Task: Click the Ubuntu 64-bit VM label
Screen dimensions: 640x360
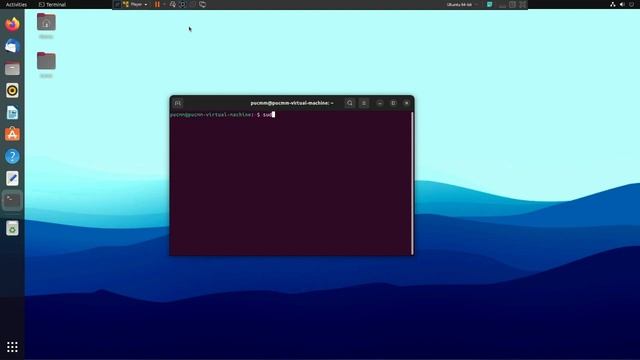Action: click(459, 4)
